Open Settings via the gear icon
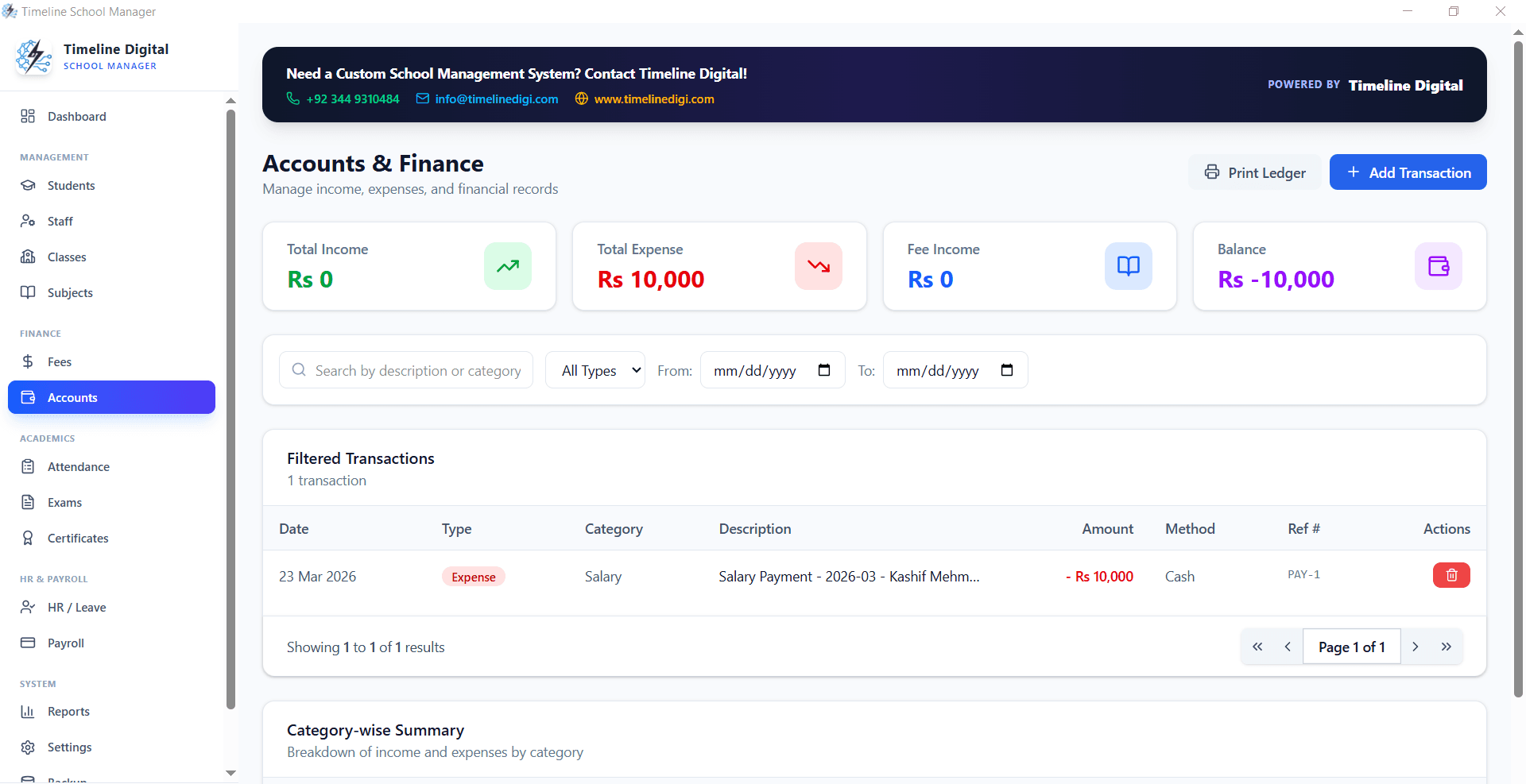 (x=28, y=747)
